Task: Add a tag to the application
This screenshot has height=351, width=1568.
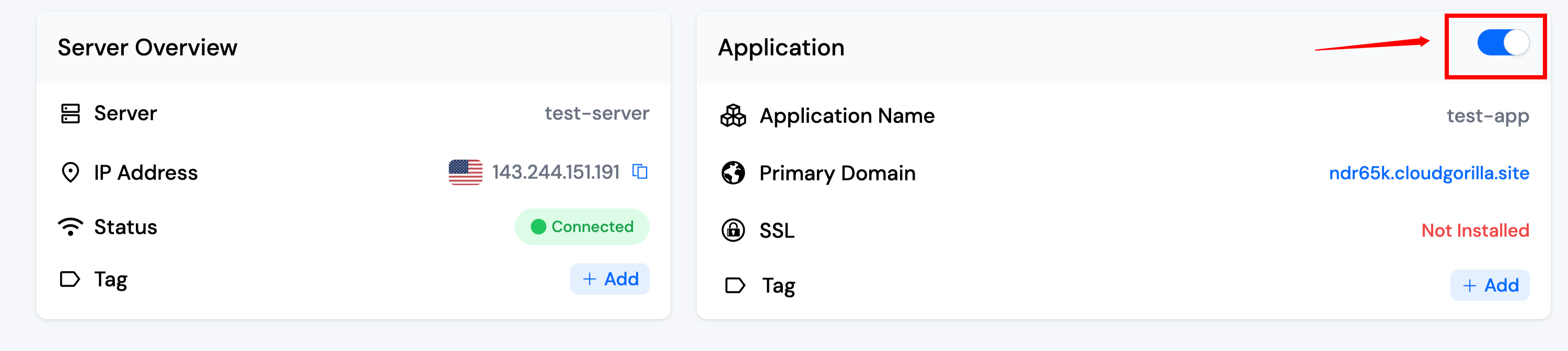Action: (1490, 285)
